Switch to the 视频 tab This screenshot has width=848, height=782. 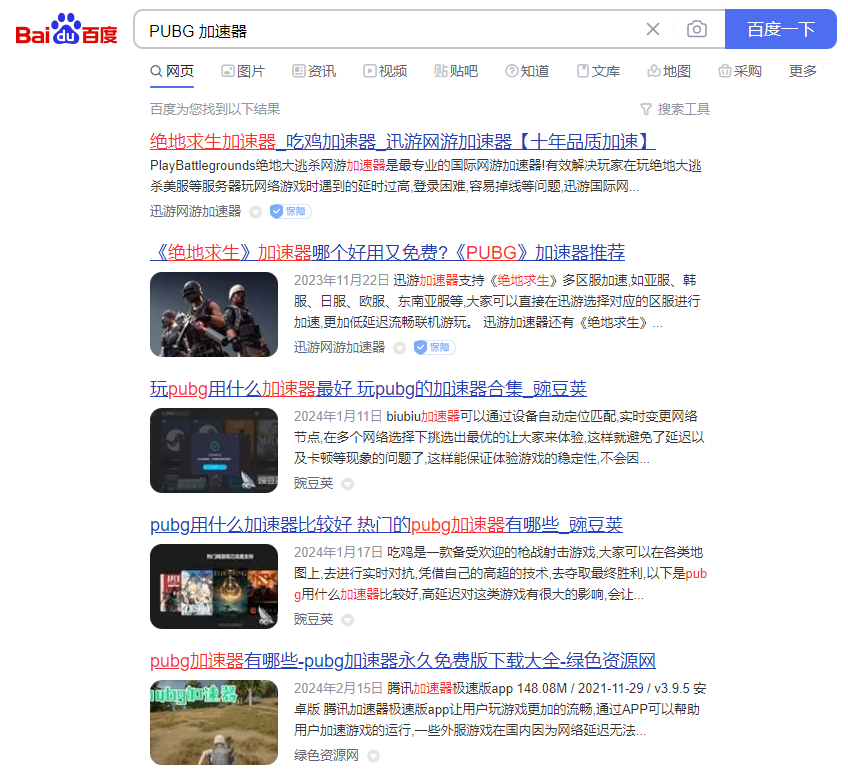click(x=385, y=71)
